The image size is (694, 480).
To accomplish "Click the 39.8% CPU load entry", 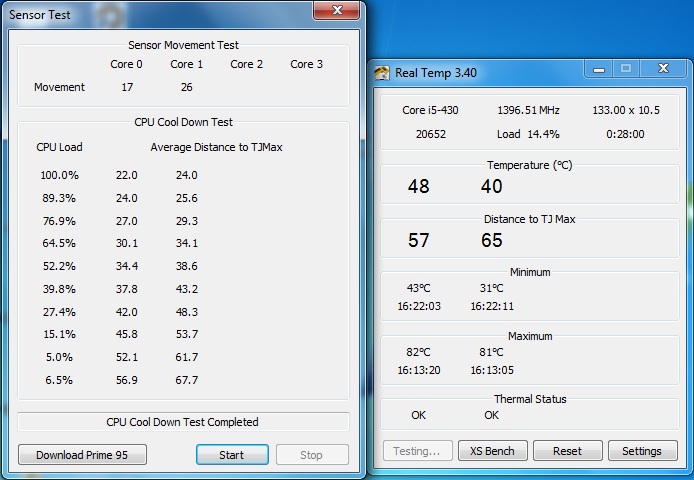I will [59, 289].
